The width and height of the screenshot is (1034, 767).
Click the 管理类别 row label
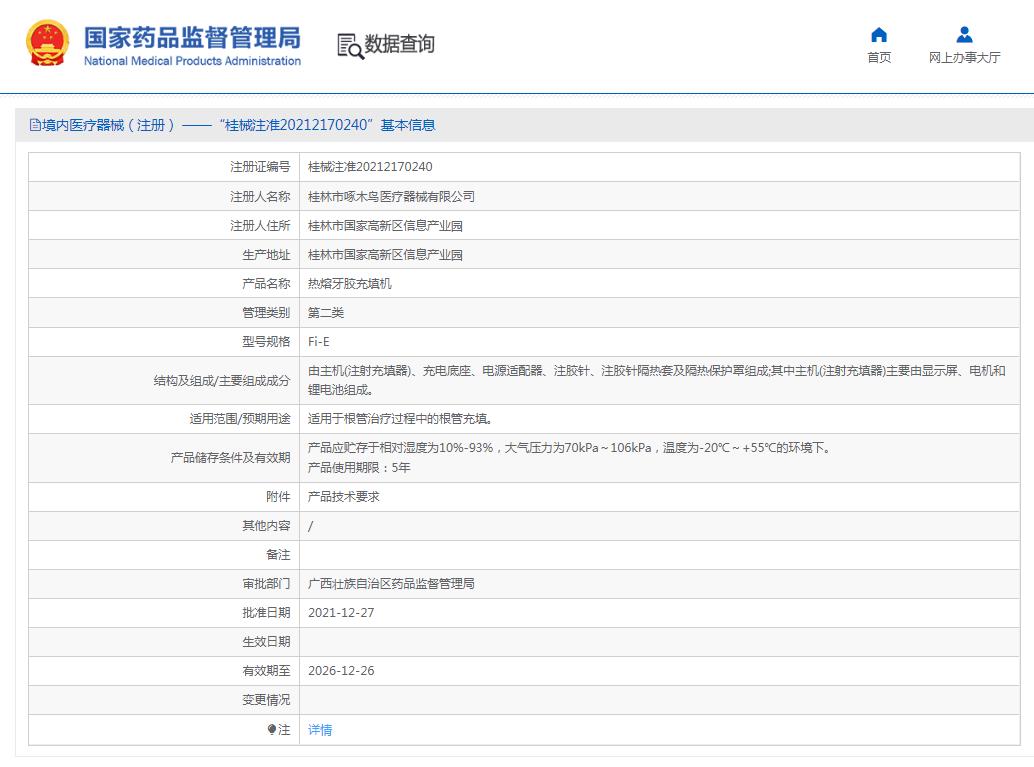coord(266,313)
